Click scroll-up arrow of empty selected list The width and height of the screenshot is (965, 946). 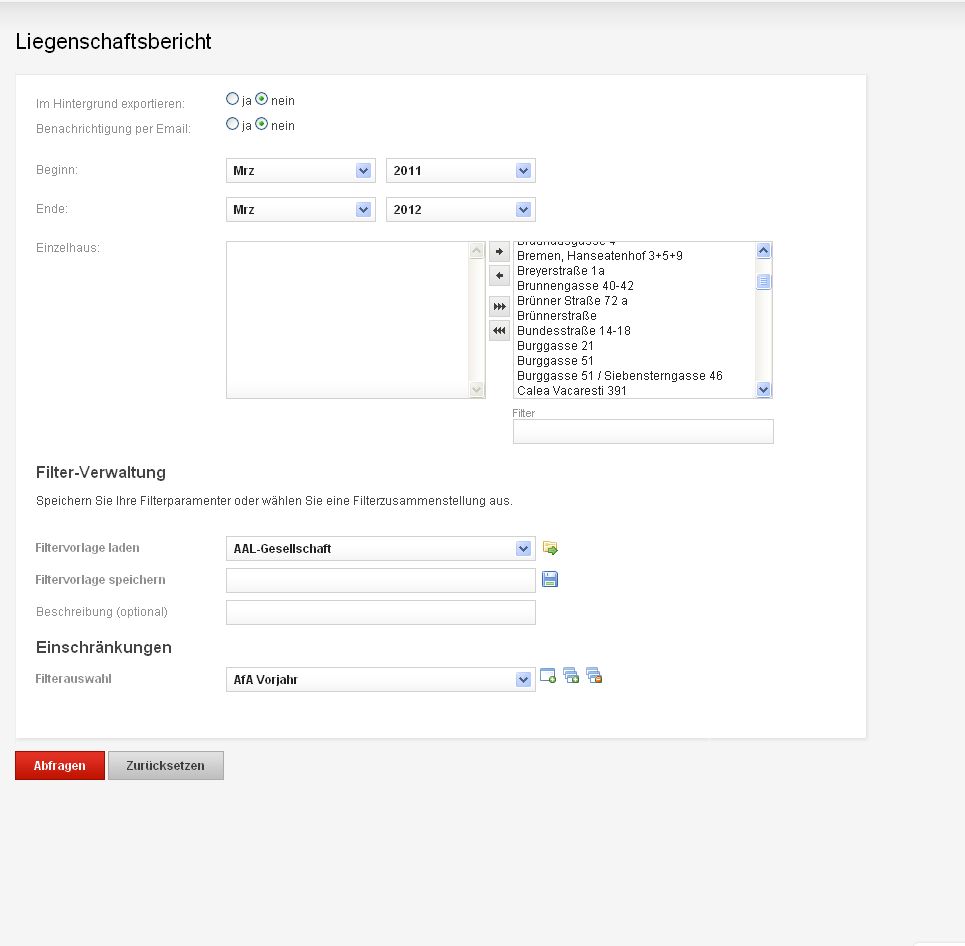[476, 250]
